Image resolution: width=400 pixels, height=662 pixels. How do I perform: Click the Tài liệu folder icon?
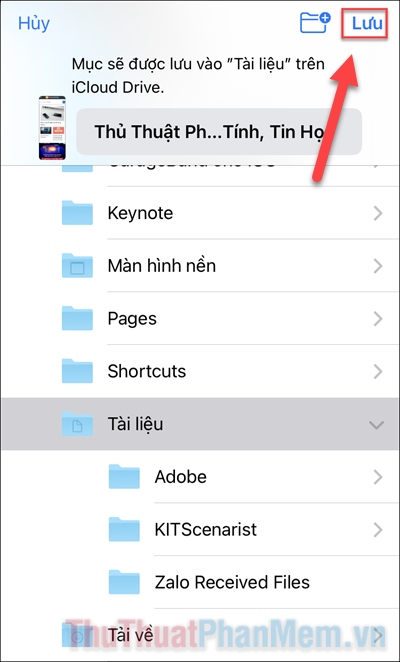pos(77,424)
